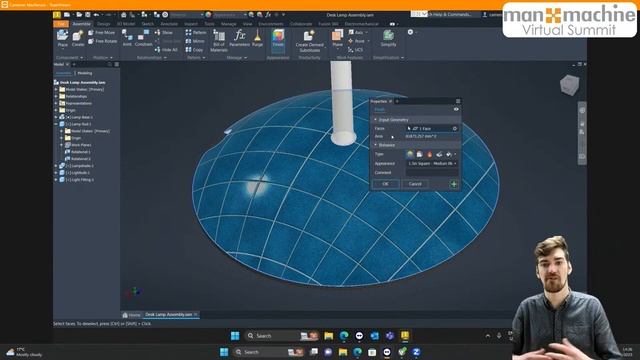
Task: Click the Simplify tool
Action: (x=389, y=38)
